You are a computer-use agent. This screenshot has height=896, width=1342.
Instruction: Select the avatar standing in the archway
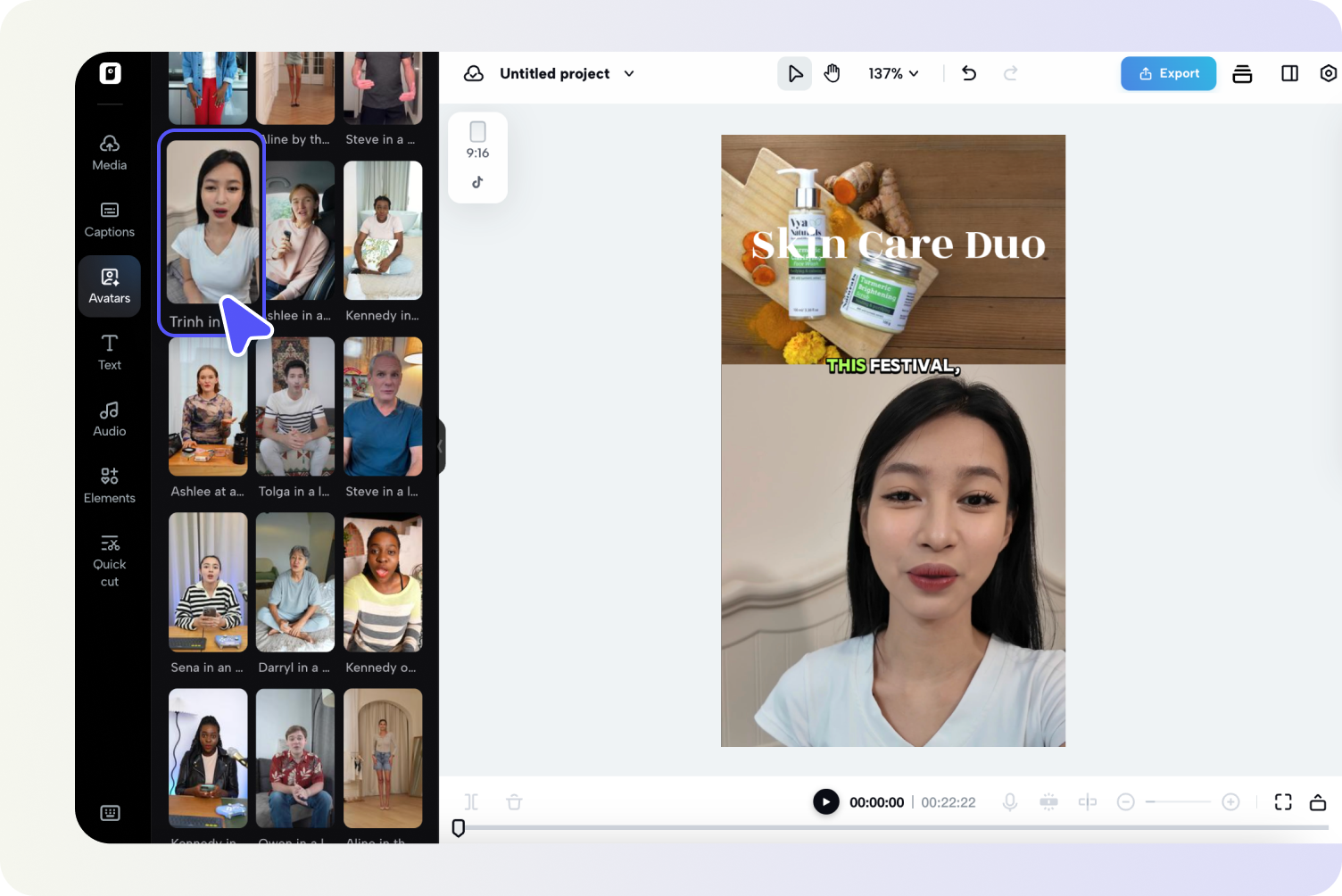click(x=383, y=758)
